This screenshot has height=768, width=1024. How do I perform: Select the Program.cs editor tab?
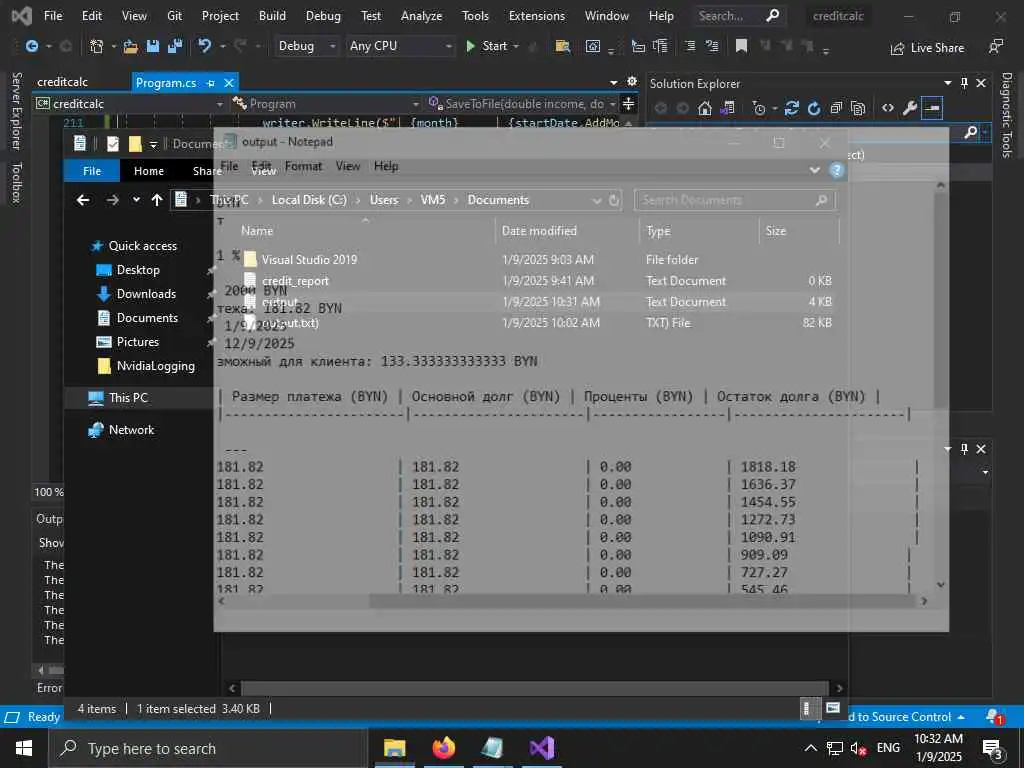pos(166,83)
